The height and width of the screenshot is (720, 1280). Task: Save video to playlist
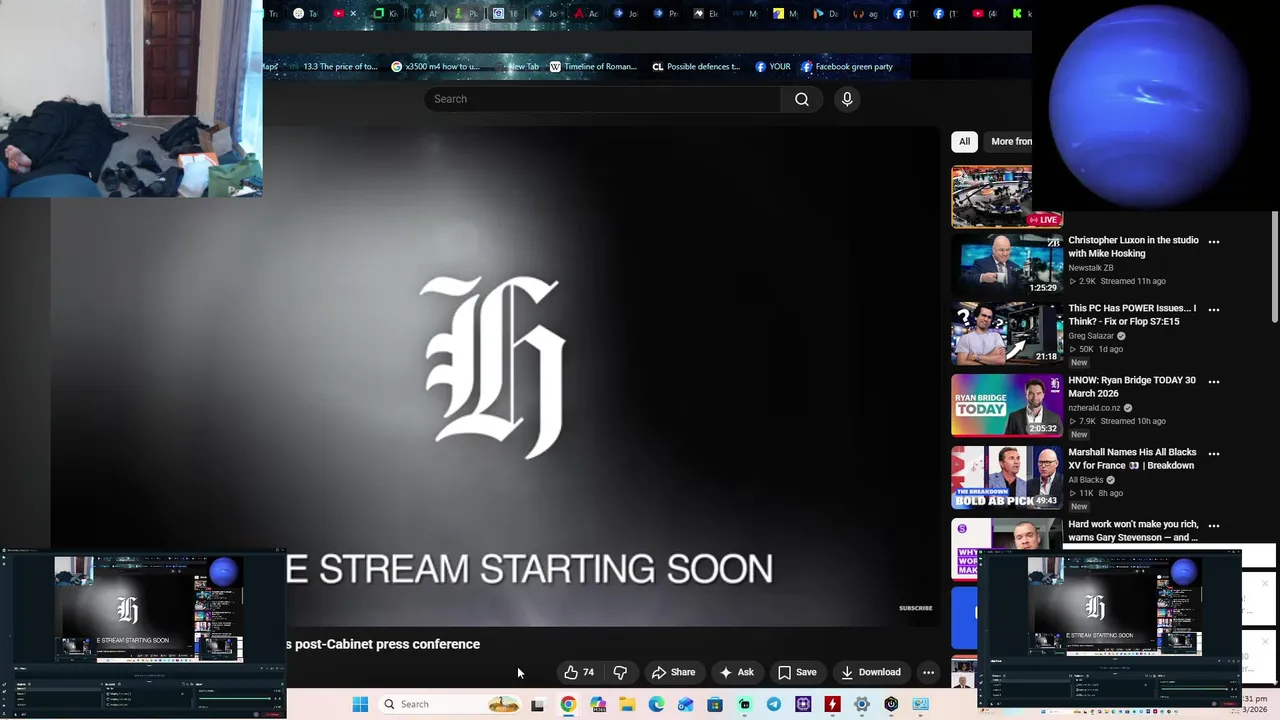point(797,672)
